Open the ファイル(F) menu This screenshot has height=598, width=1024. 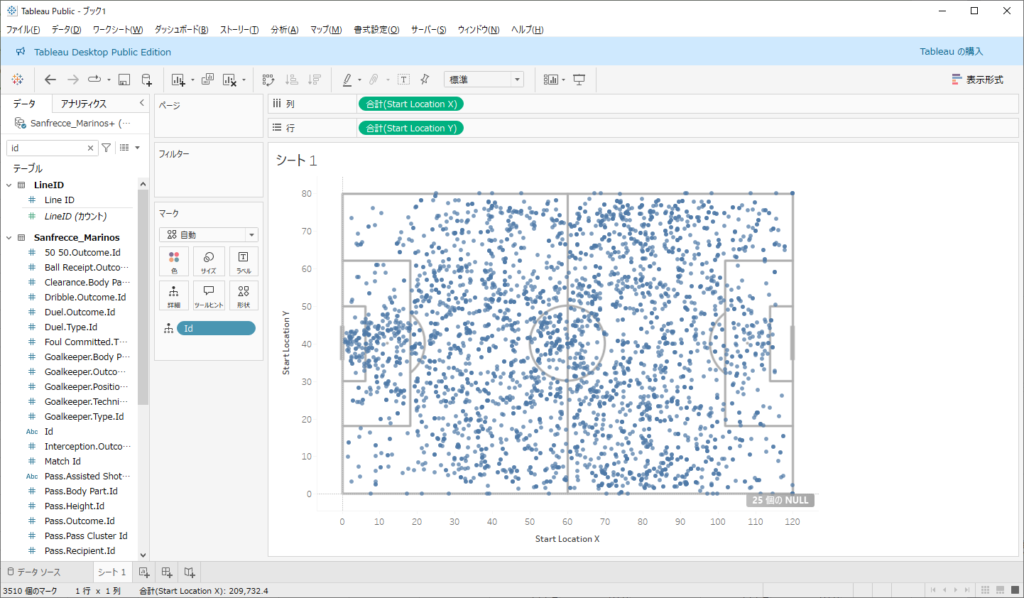[x=23, y=29]
